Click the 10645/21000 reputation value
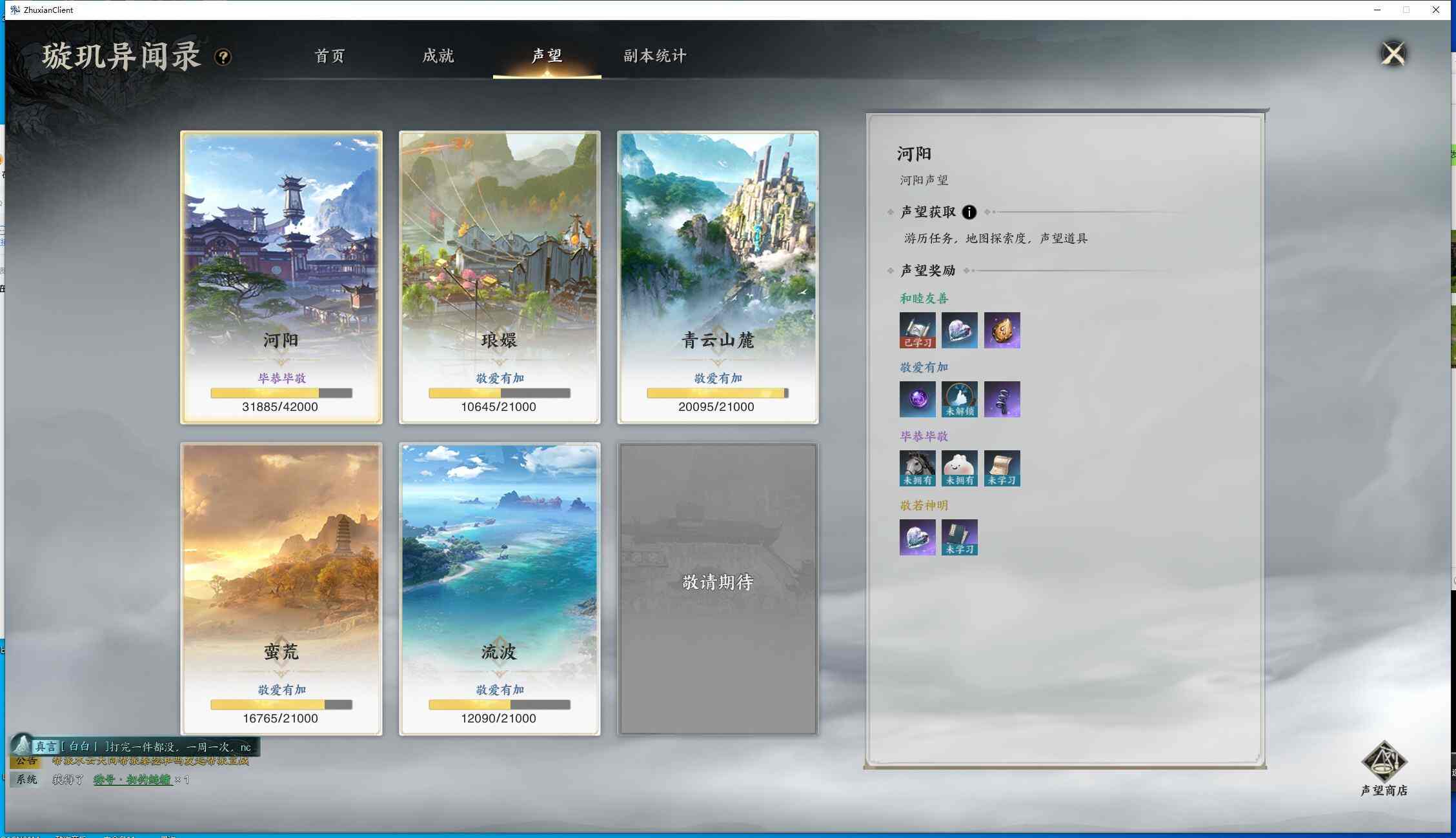The height and width of the screenshot is (838, 1456). pyautogui.click(x=498, y=407)
